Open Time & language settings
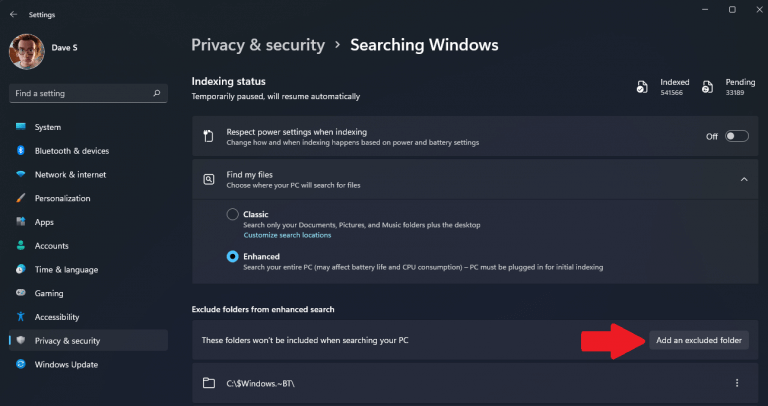Image resolution: width=768 pixels, height=406 pixels. [88, 269]
